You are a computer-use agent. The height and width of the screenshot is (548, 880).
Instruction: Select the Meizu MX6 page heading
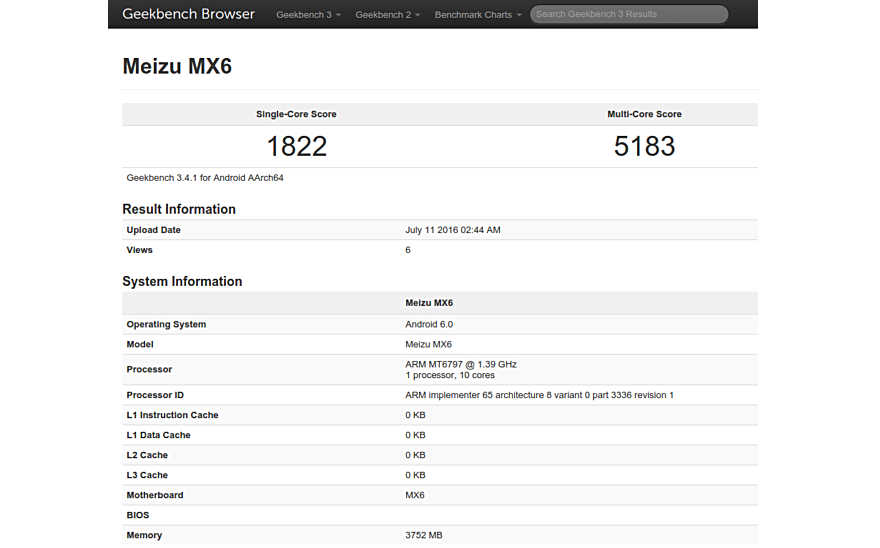[x=177, y=66]
